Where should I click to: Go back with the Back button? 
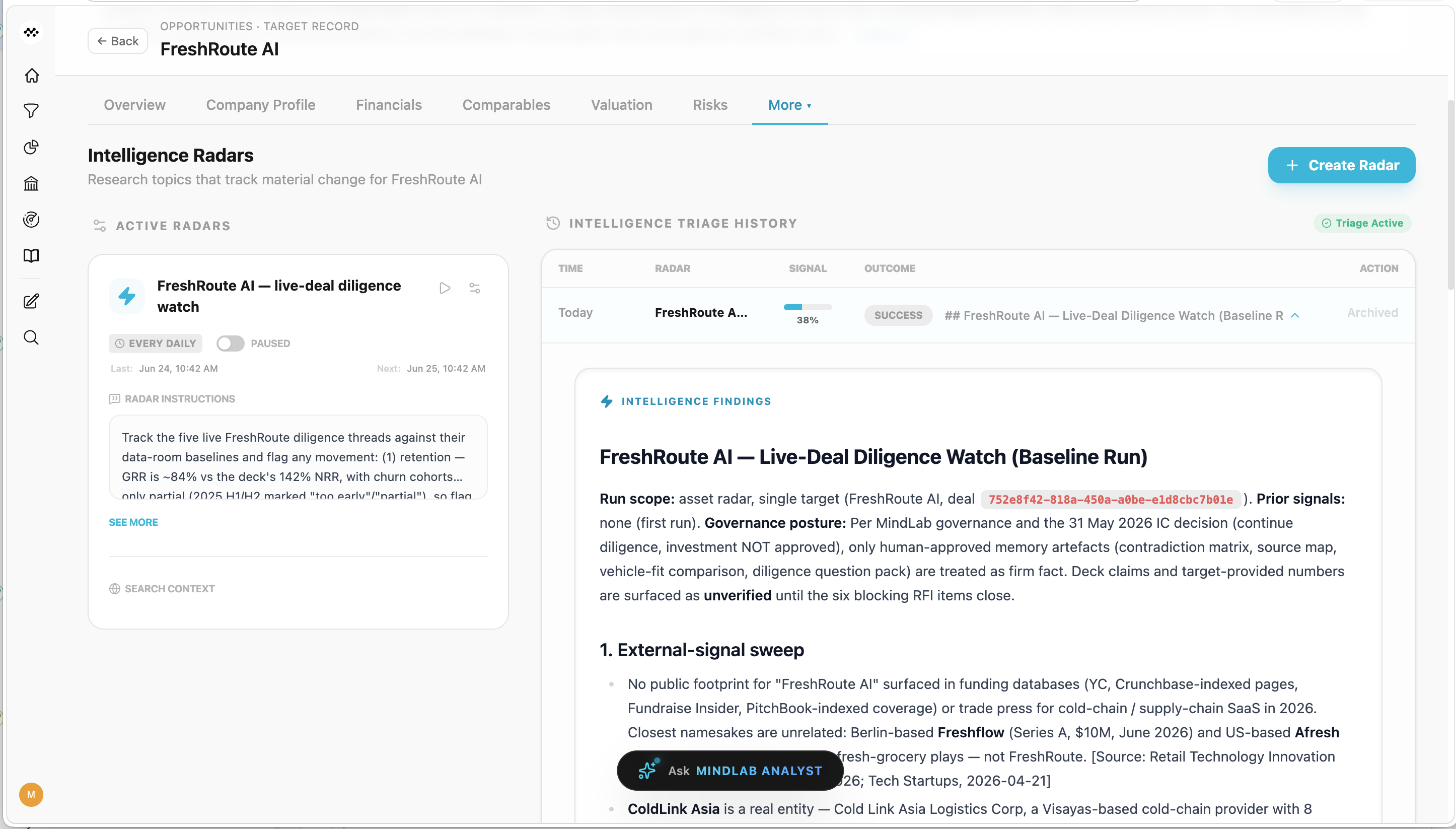click(118, 41)
